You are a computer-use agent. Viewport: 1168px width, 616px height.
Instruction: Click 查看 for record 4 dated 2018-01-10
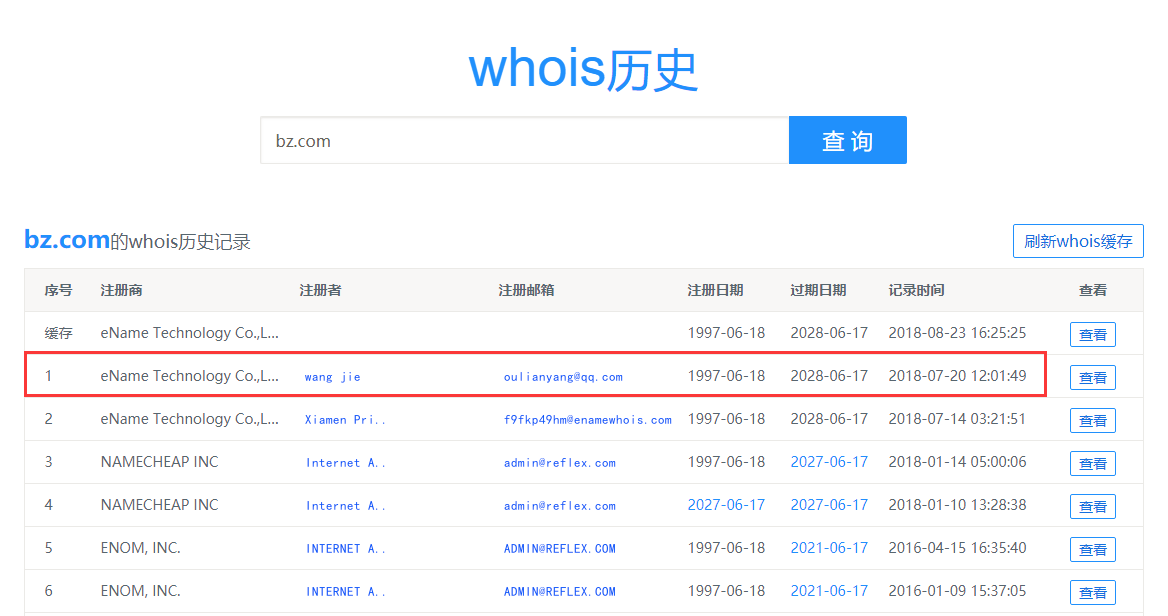1093,507
